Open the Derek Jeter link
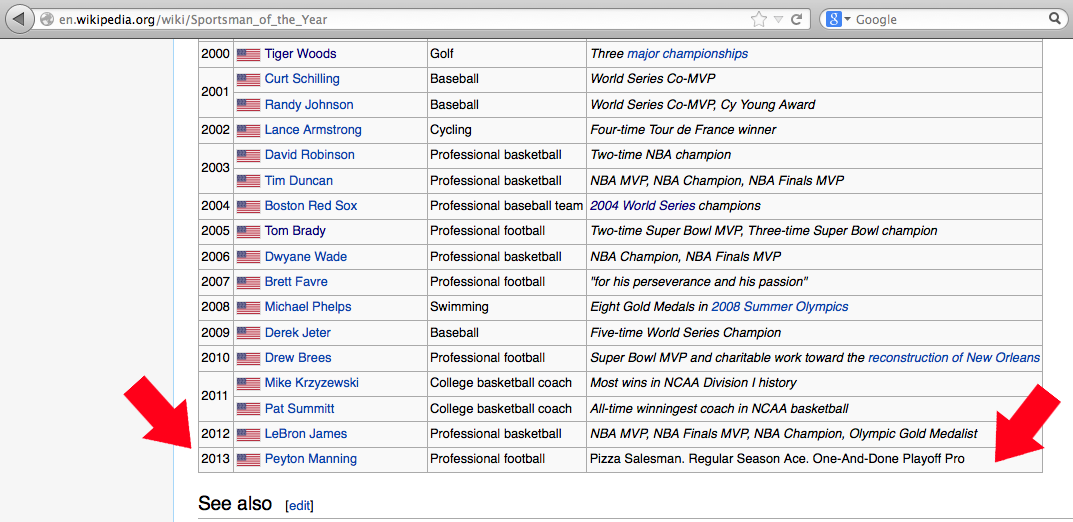 click(298, 332)
